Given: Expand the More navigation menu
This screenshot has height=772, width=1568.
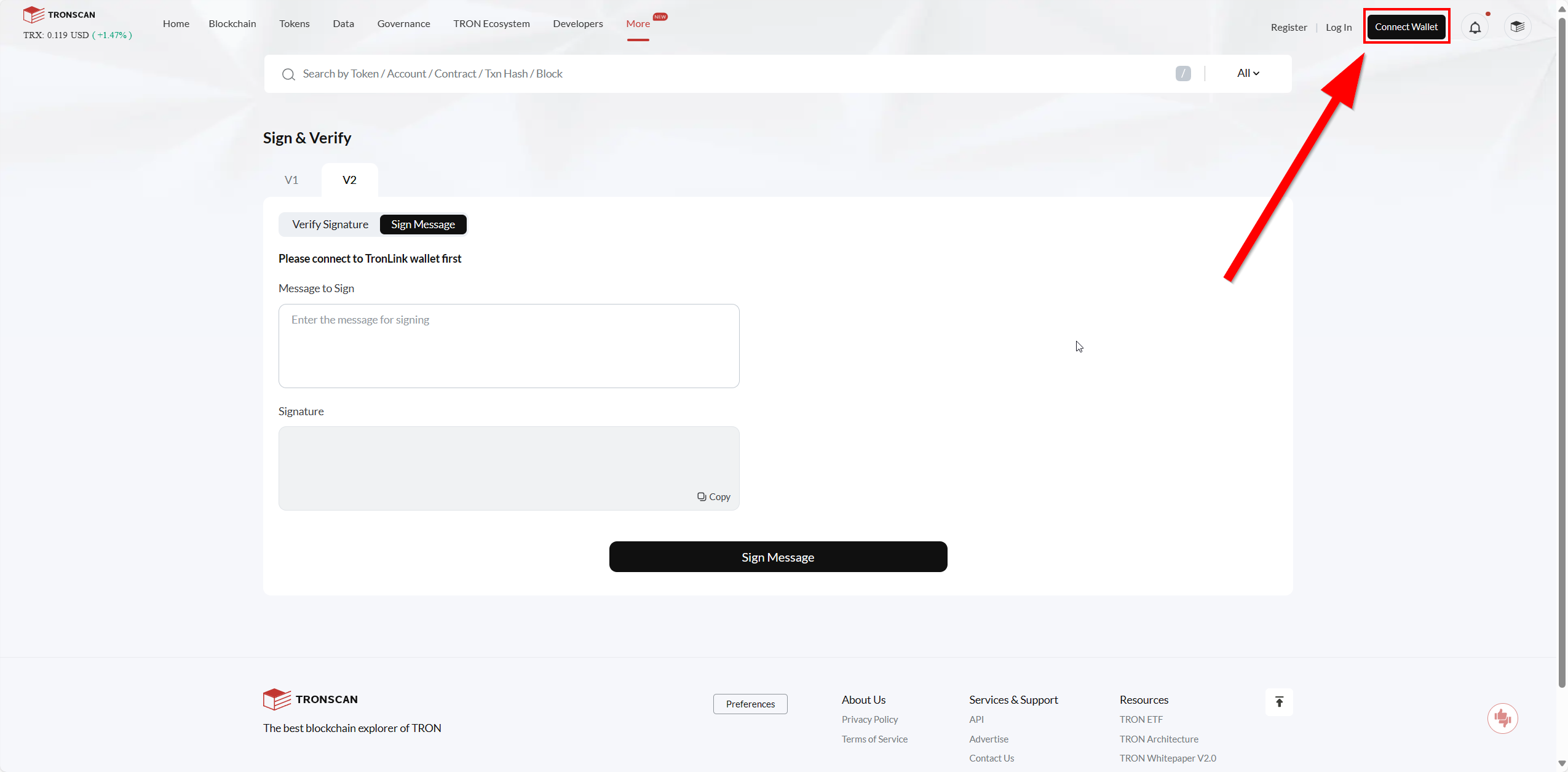Looking at the screenshot, I should click(638, 24).
